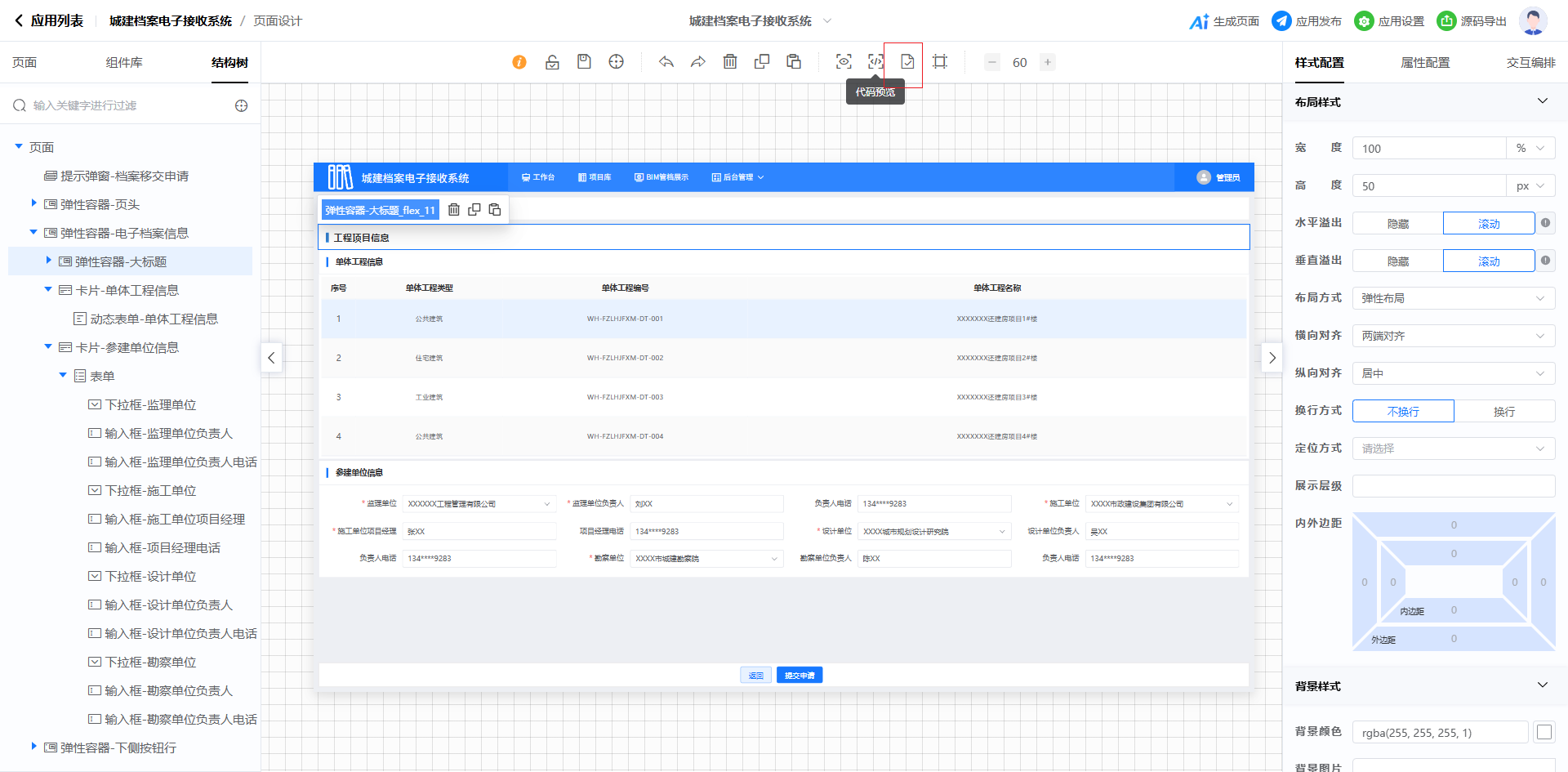This screenshot has width=1568, height=772.
Task: Open code preview with the code icon
Action: coord(875,62)
